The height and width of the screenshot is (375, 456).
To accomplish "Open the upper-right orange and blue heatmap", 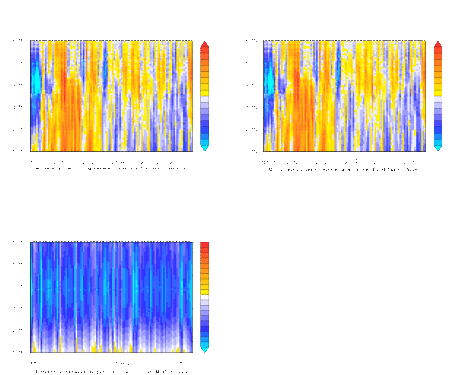I will 344,96.
